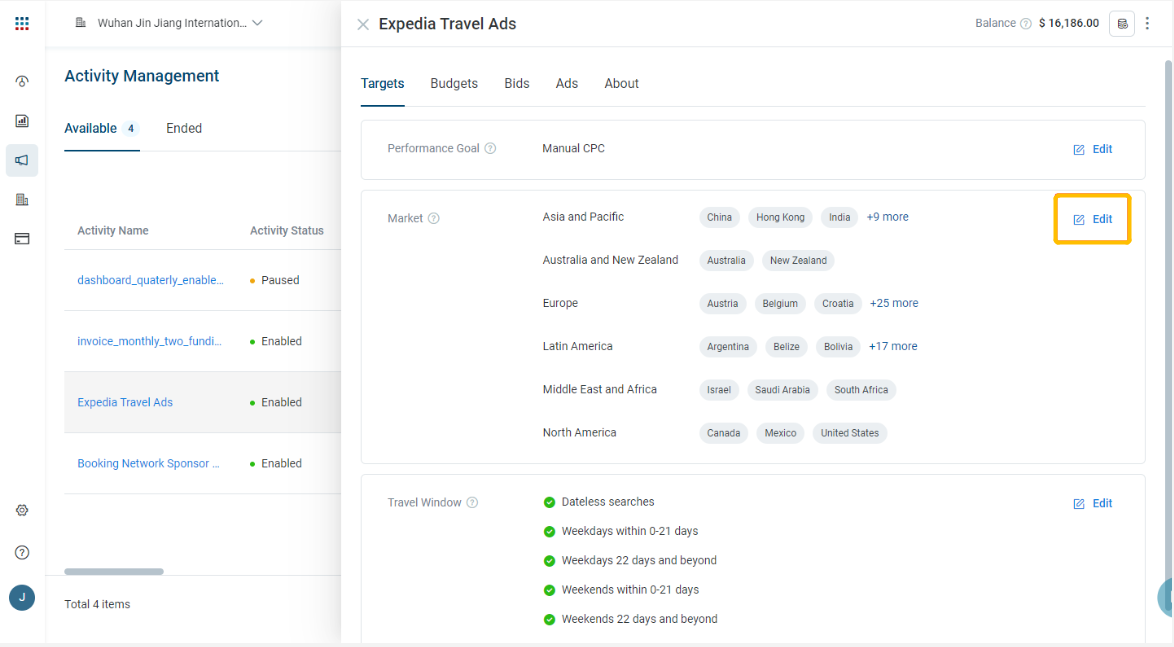Click the Weekdays 22 days and beyond check icon

pyautogui.click(x=550, y=561)
